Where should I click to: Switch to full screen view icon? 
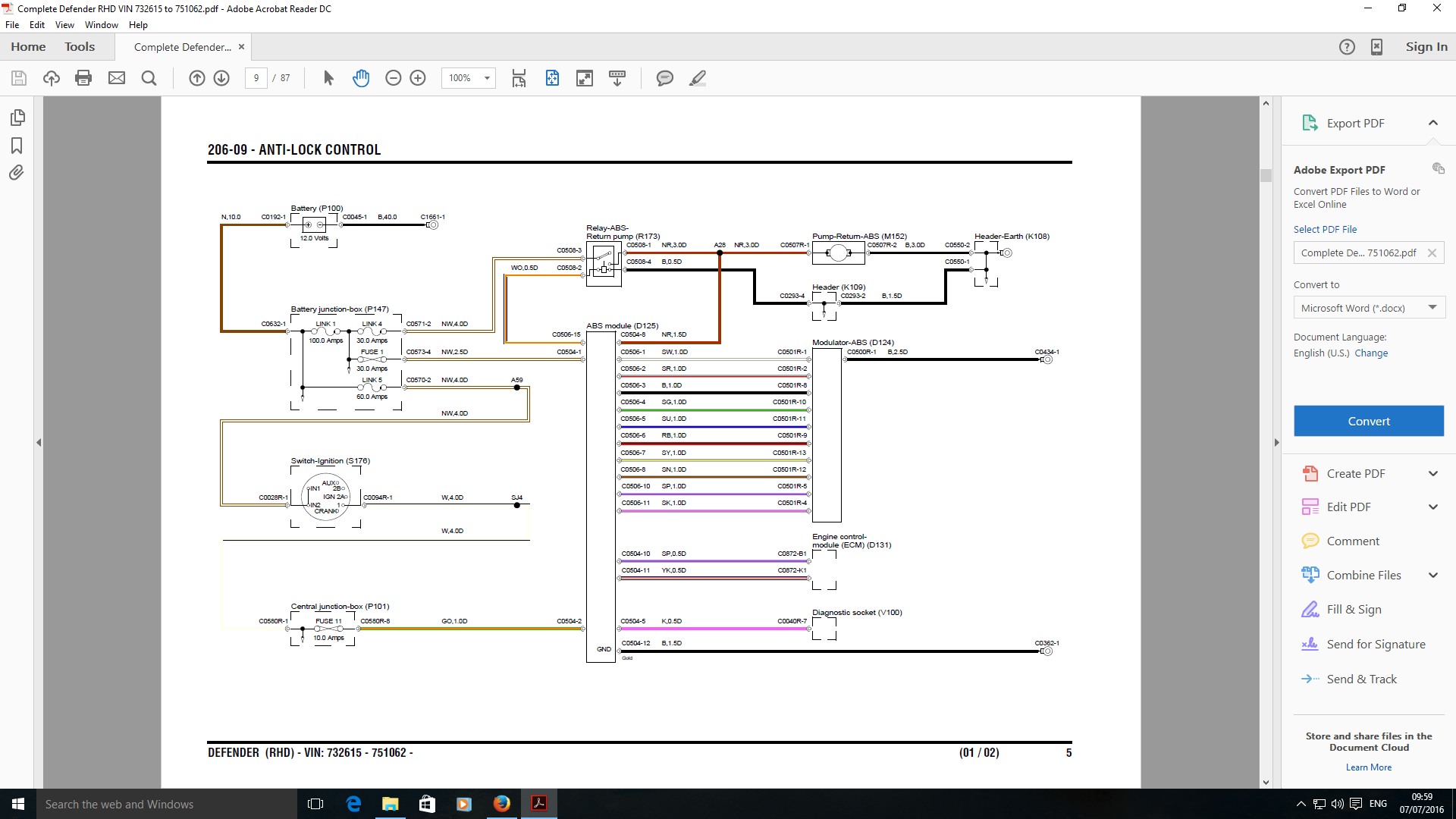pyautogui.click(x=585, y=78)
